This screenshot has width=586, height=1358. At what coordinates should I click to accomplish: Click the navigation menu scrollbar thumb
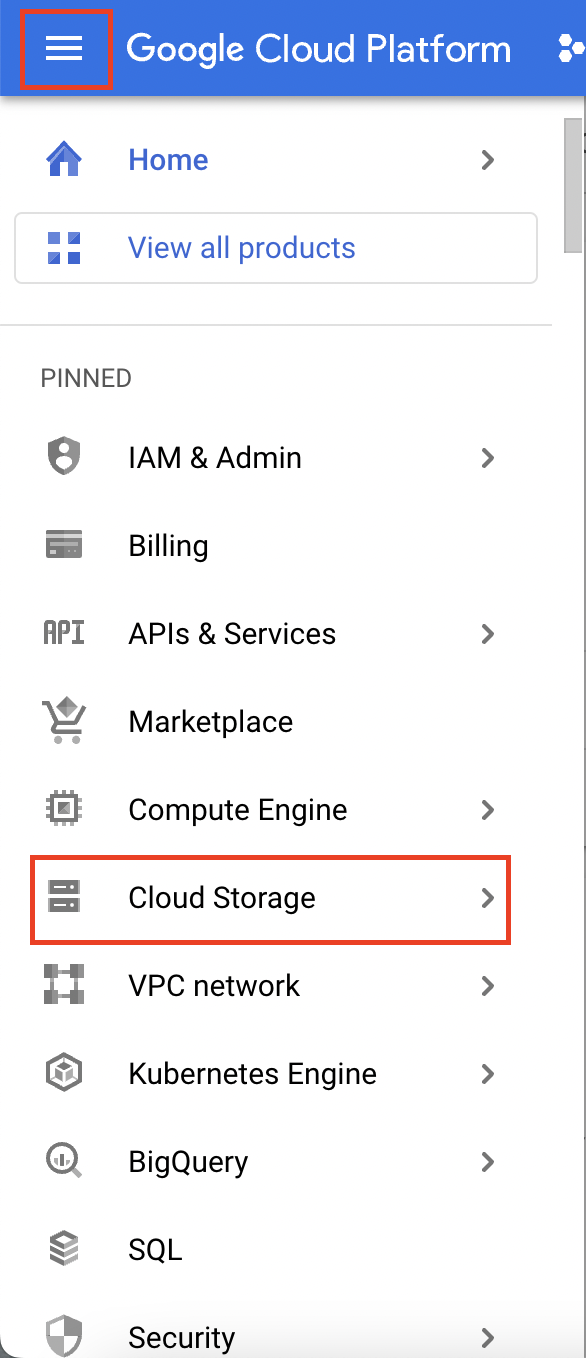coord(573,186)
